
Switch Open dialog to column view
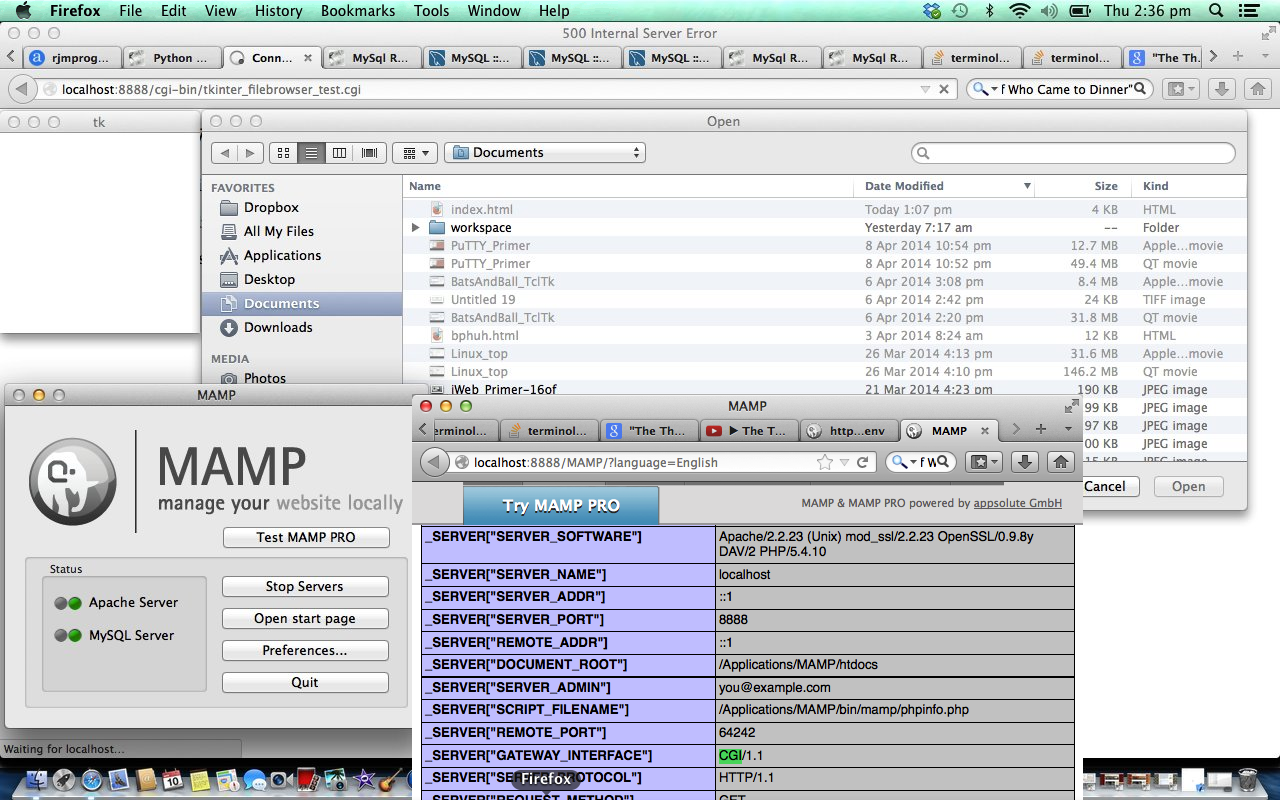pos(339,153)
